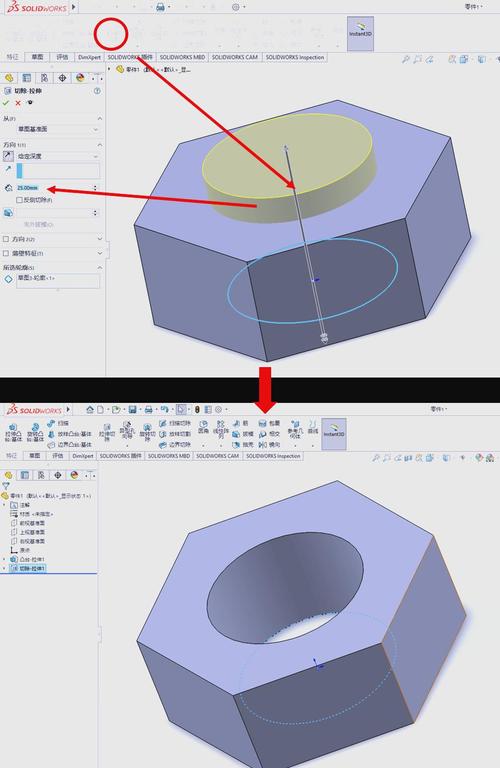
Task: Select SOLIDWORKS Inspection tab in upper window
Action: click(x=295, y=57)
